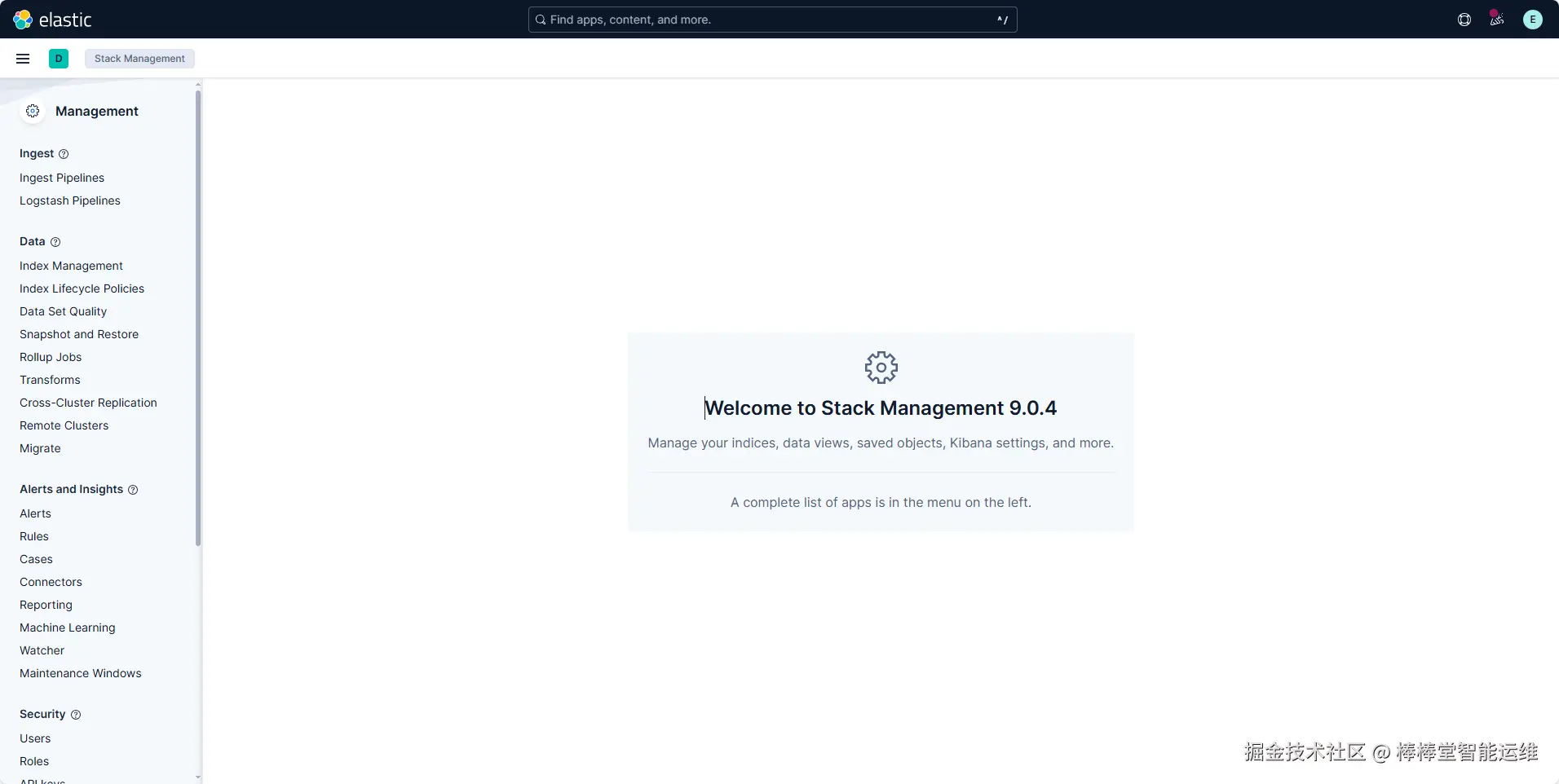Open the hamburger navigation menu
The image size is (1559, 784).
coord(23,59)
